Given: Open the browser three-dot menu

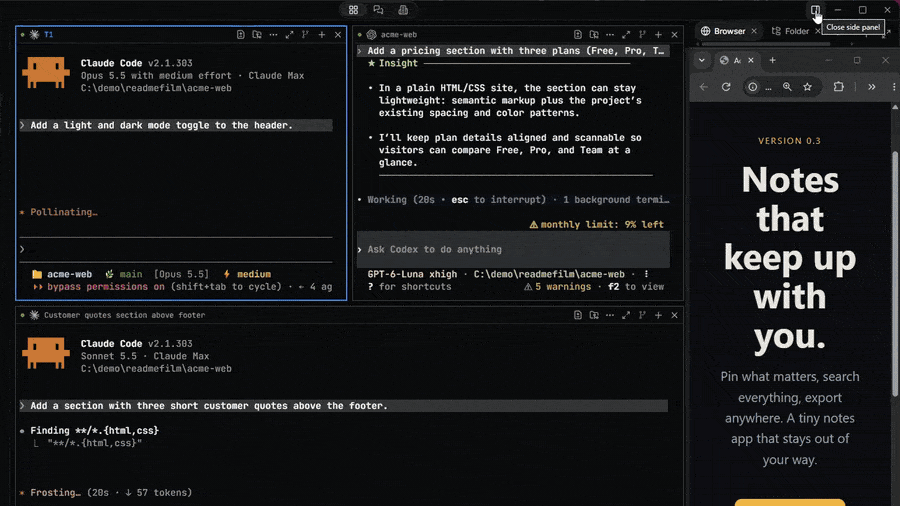Looking at the screenshot, I should click(x=894, y=87).
